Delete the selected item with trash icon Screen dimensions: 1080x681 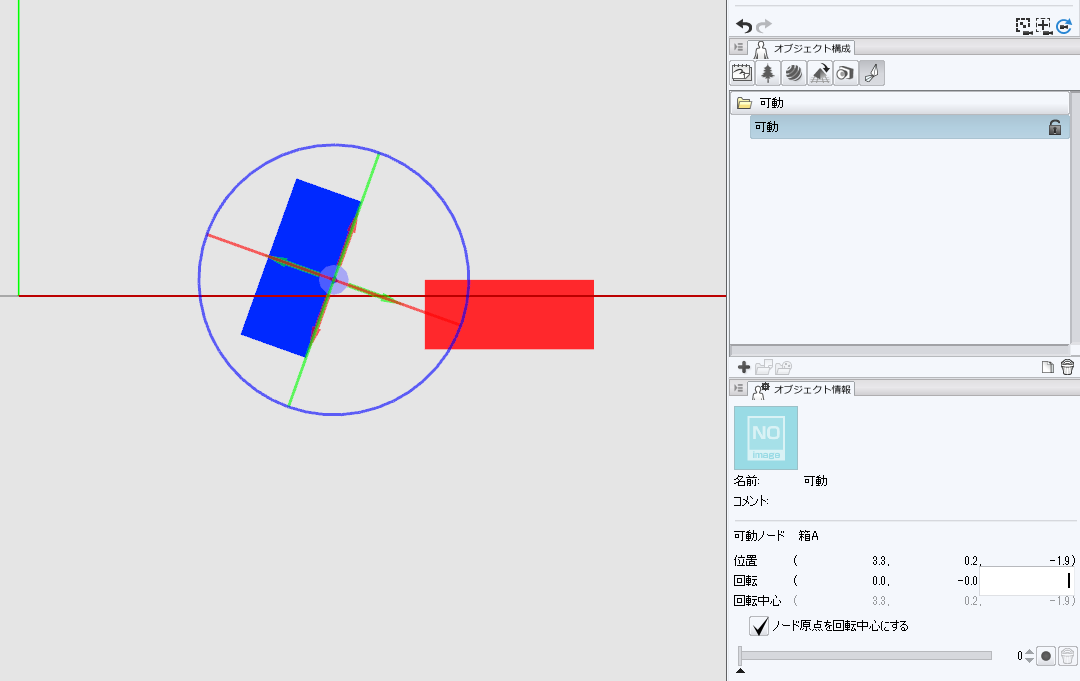[x=1068, y=367]
